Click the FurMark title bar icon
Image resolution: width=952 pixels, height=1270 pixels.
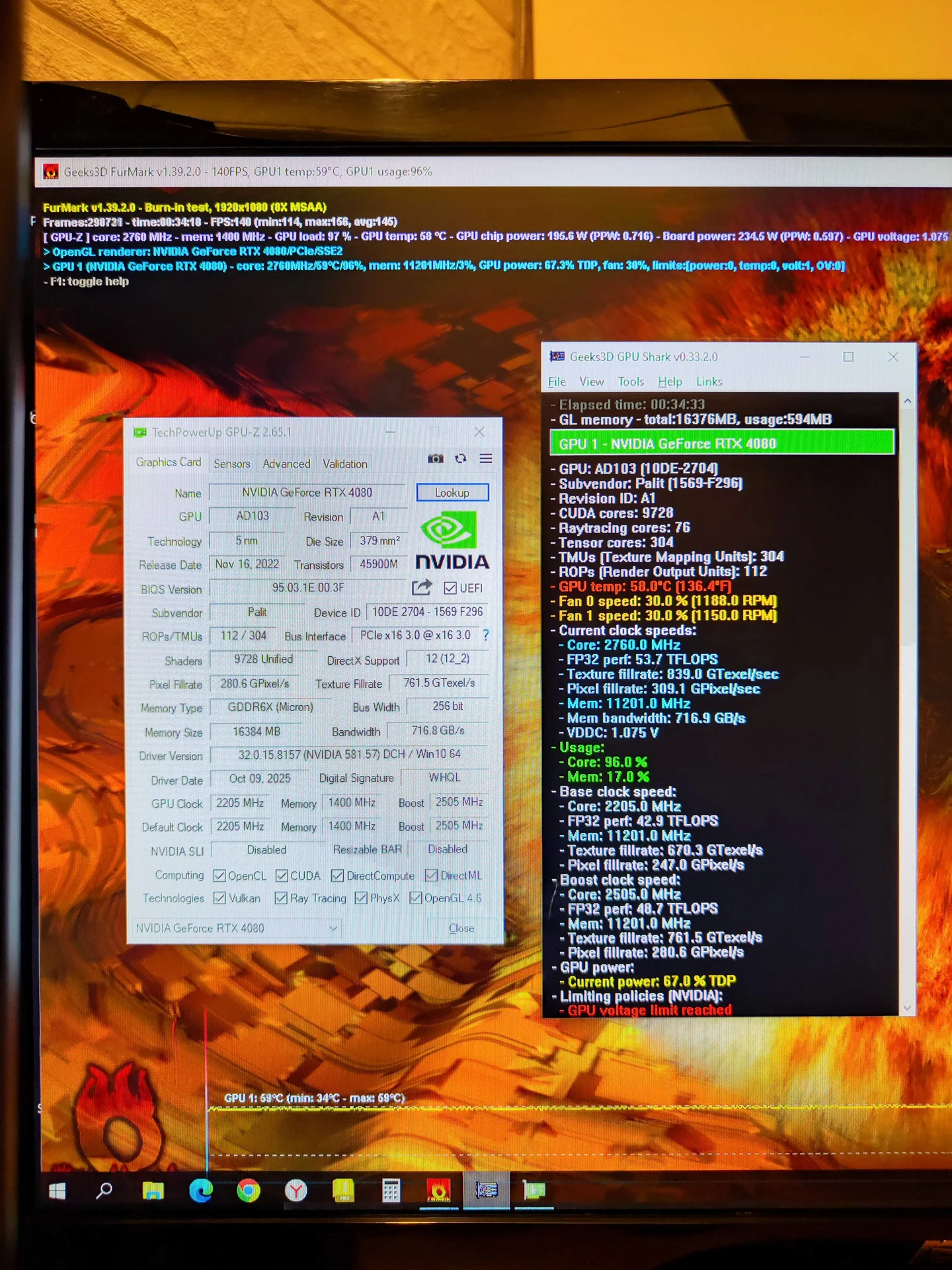click(x=50, y=172)
